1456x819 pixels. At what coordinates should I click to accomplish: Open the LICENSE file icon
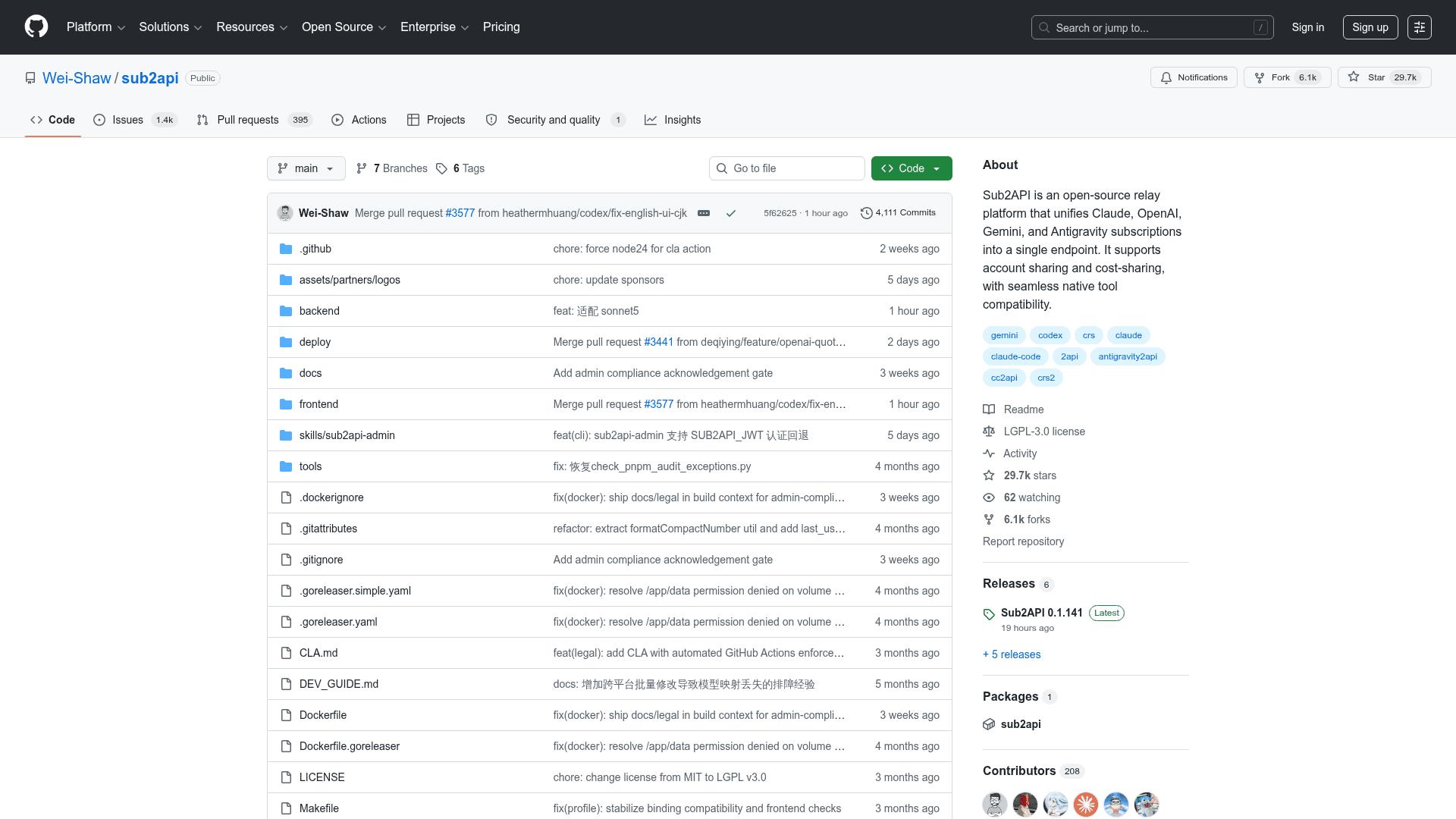(286, 777)
